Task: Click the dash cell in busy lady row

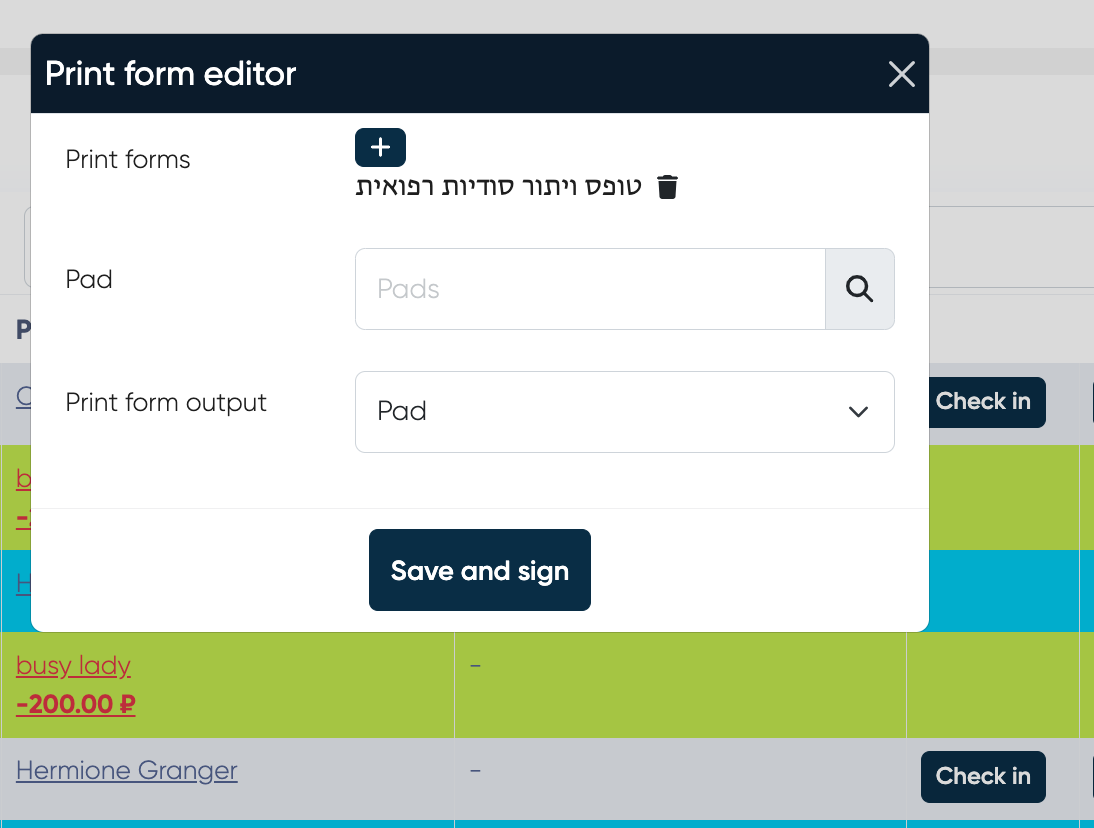Action: point(475,665)
